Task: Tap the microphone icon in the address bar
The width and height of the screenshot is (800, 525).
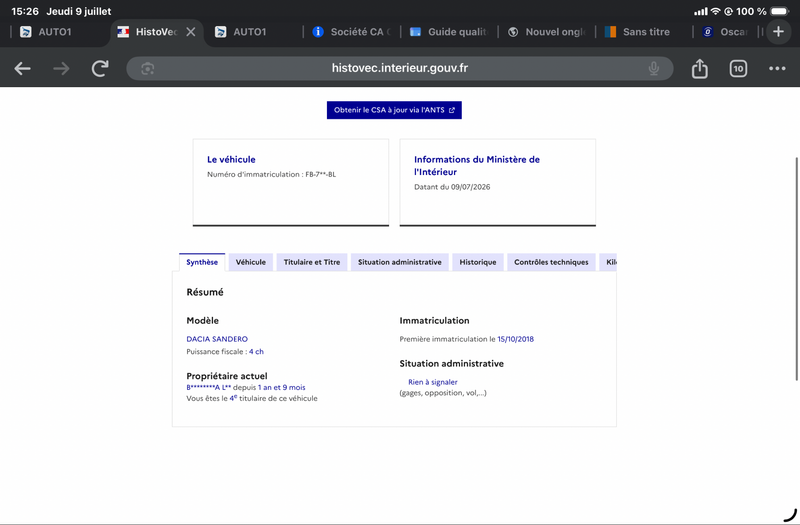Action: click(x=654, y=68)
